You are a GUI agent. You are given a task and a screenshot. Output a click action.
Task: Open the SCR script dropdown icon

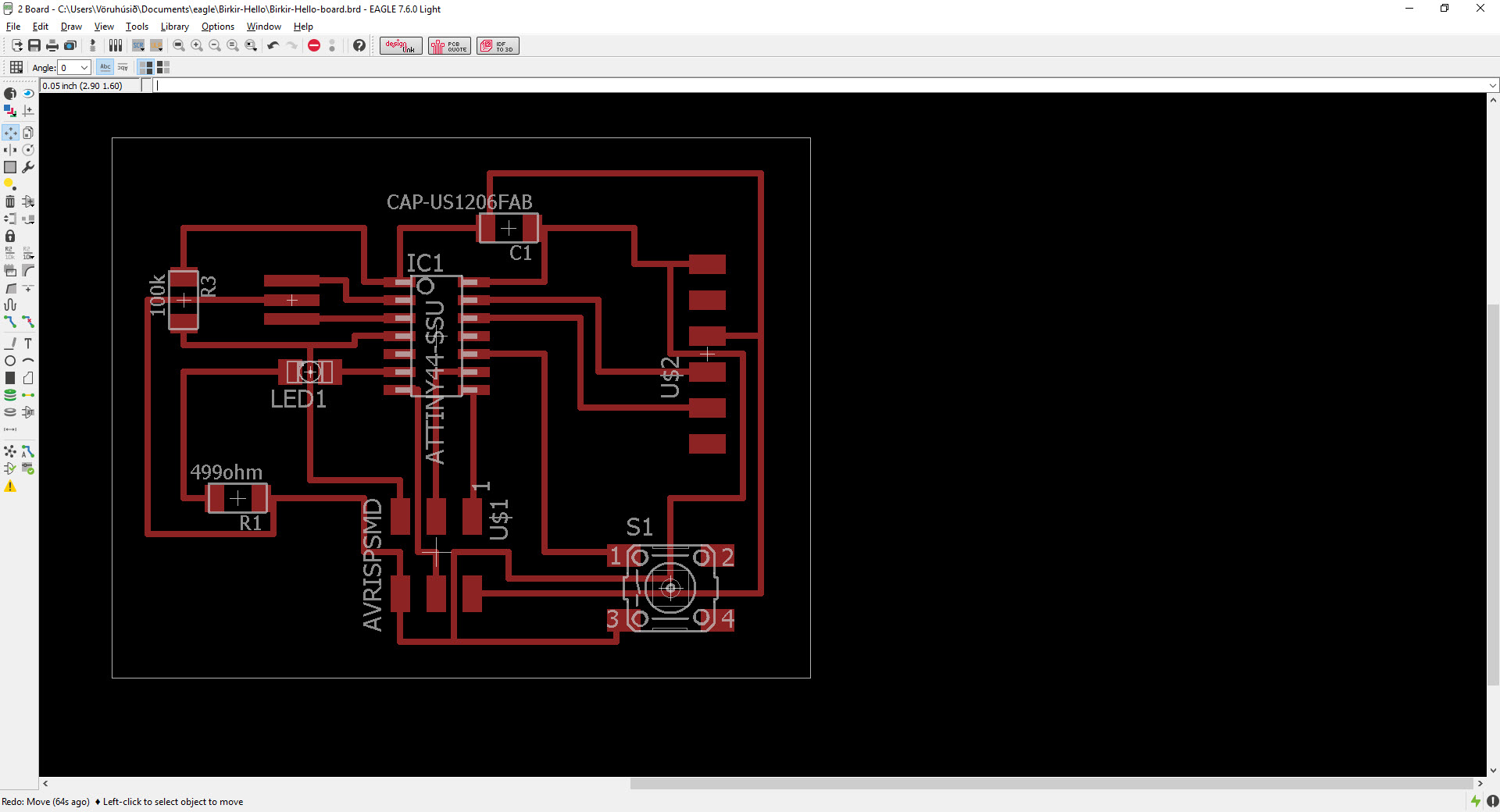point(138,45)
